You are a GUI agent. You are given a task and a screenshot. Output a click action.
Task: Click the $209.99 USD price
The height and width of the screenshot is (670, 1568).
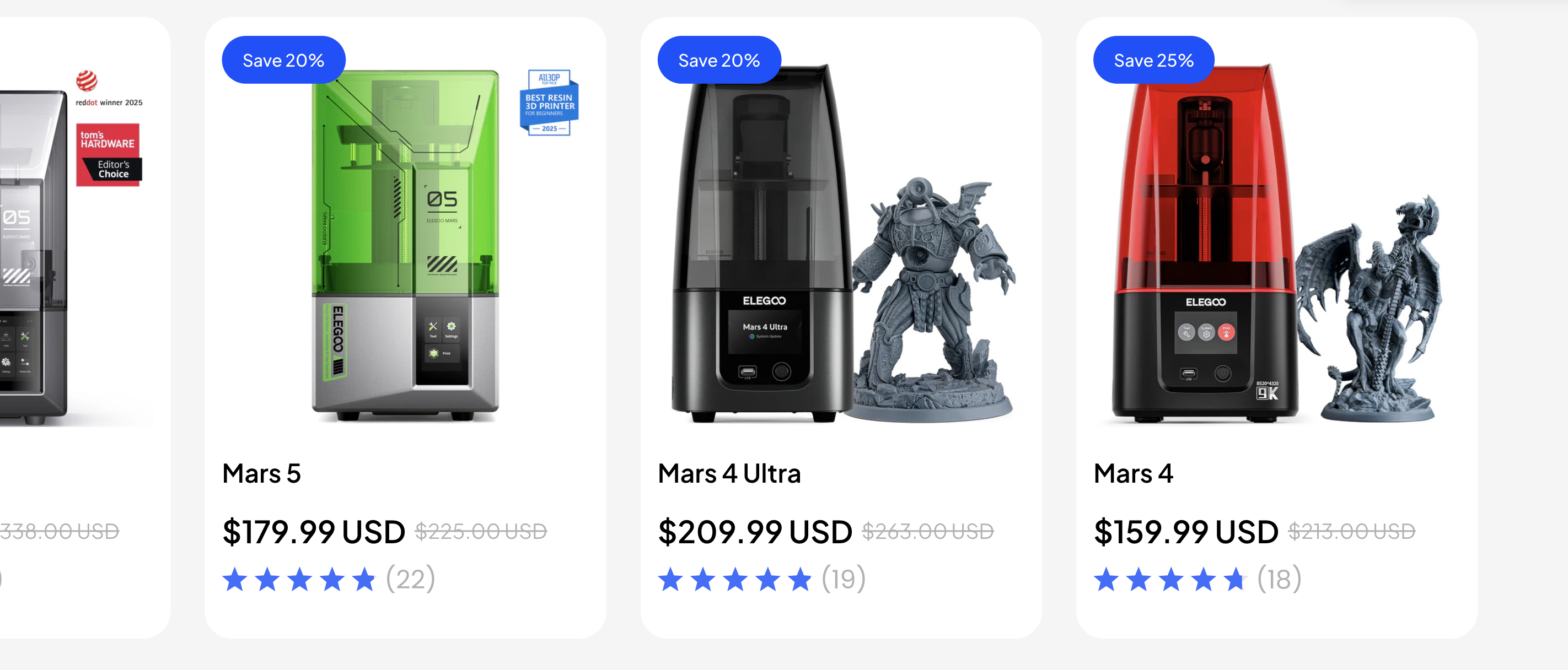(x=755, y=531)
